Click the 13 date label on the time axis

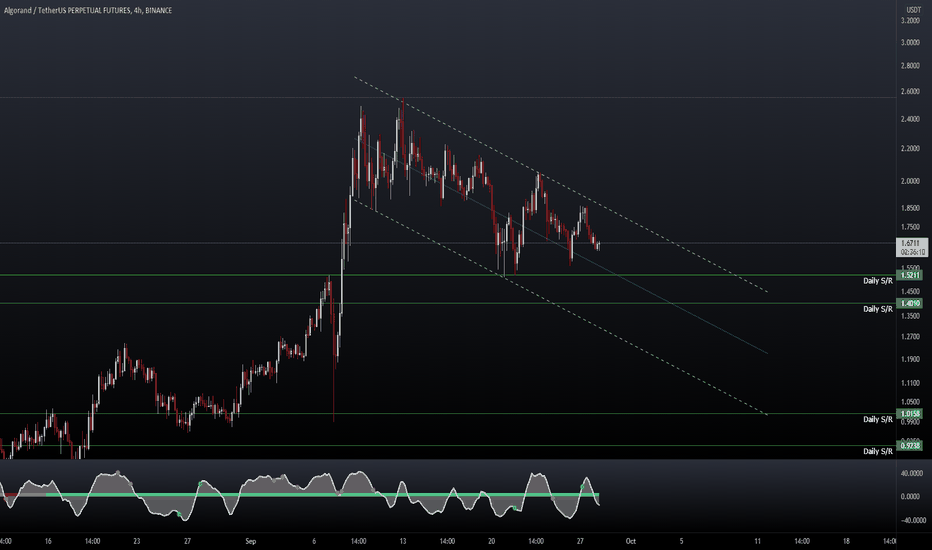(402, 542)
